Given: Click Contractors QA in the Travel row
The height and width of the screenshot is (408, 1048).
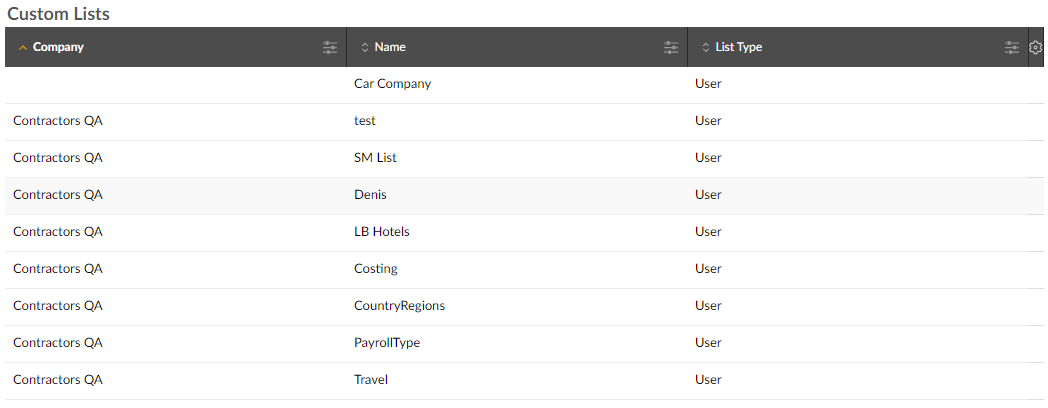Looking at the screenshot, I should tap(58, 380).
